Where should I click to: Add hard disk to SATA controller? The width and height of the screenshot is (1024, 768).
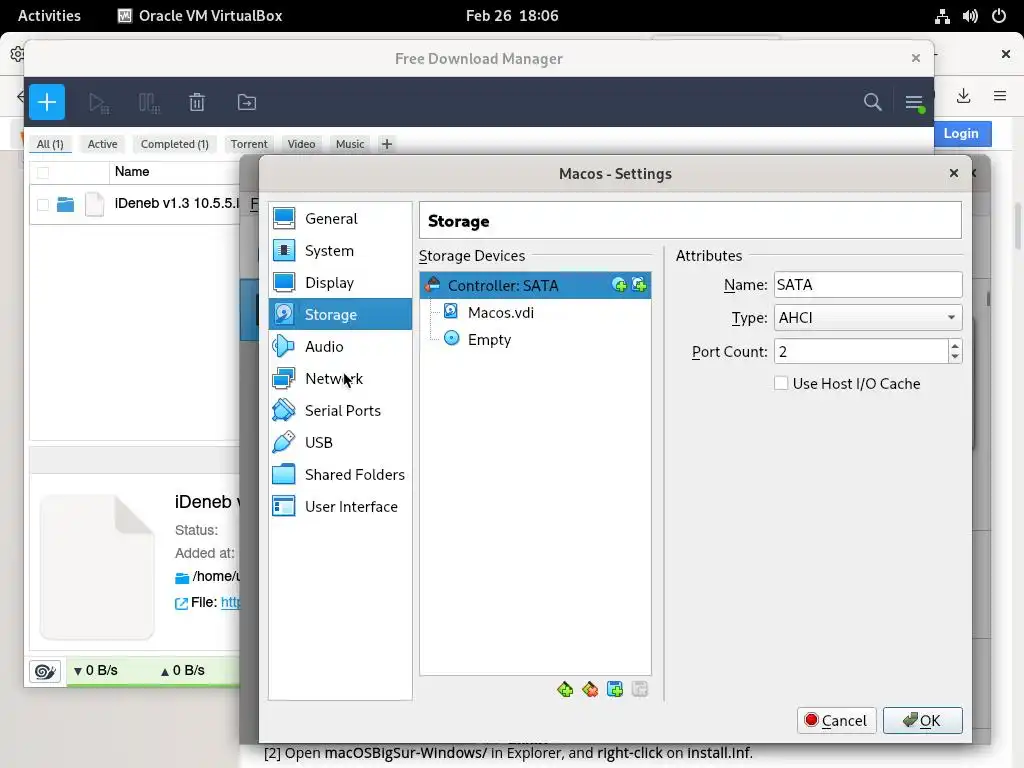click(x=639, y=285)
